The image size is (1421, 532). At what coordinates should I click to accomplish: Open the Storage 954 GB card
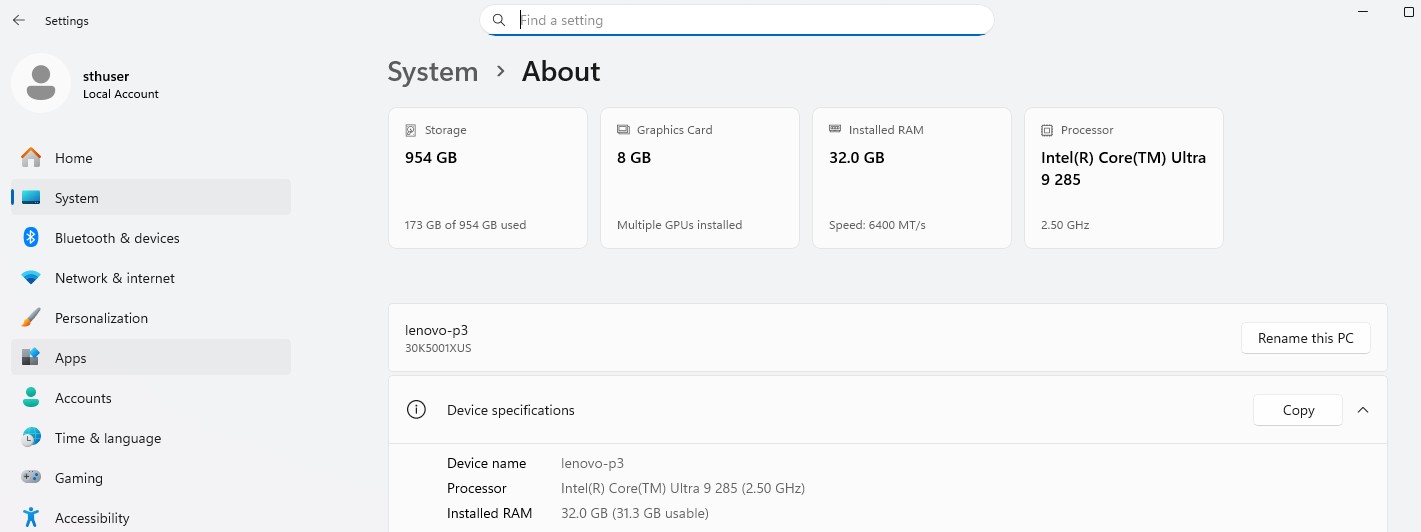[x=487, y=178]
